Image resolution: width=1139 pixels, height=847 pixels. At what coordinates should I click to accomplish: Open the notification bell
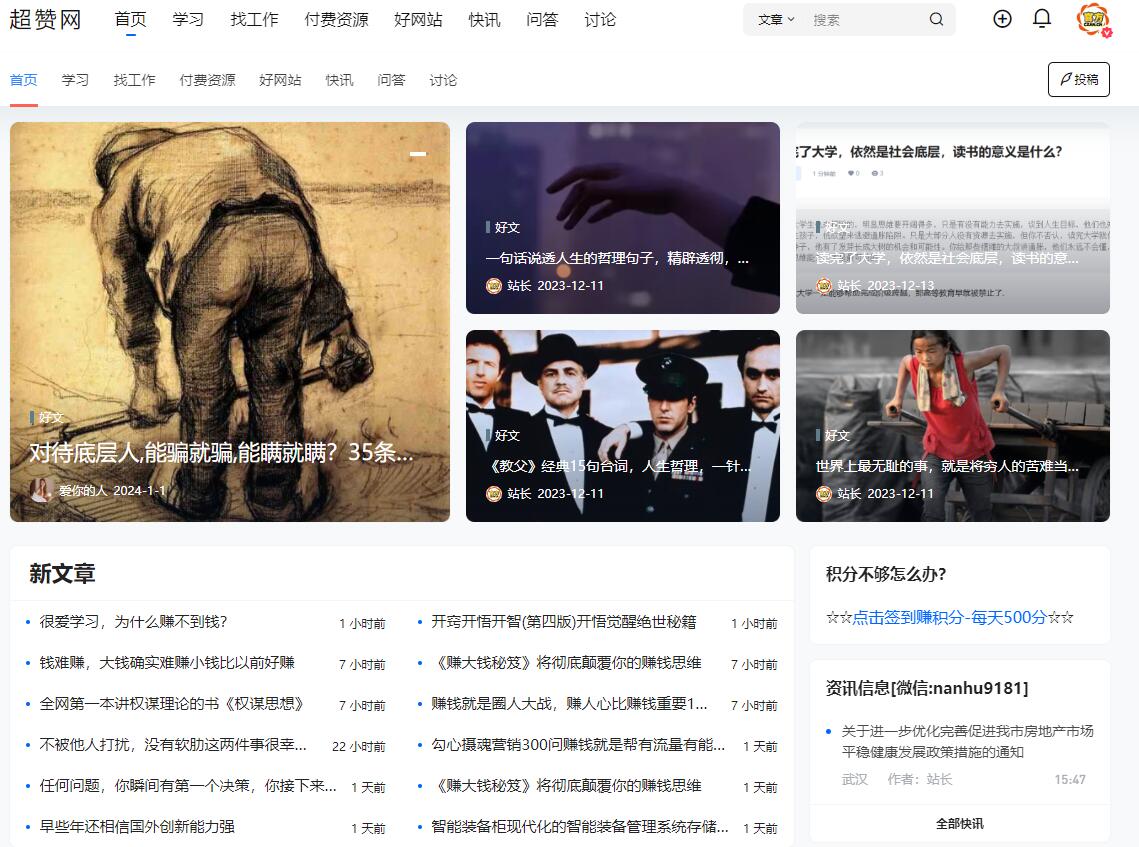pos(1042,19)
